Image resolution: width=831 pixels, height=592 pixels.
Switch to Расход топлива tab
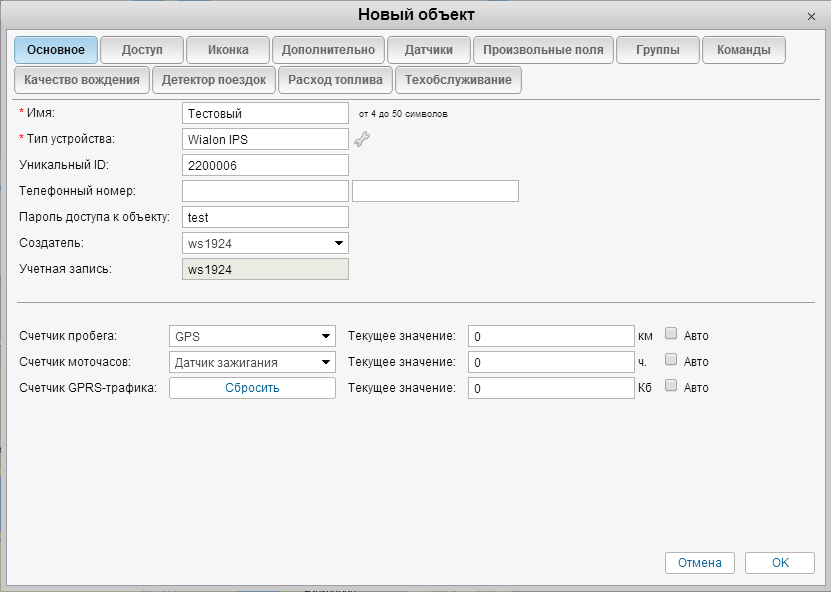tap(335, 80)
